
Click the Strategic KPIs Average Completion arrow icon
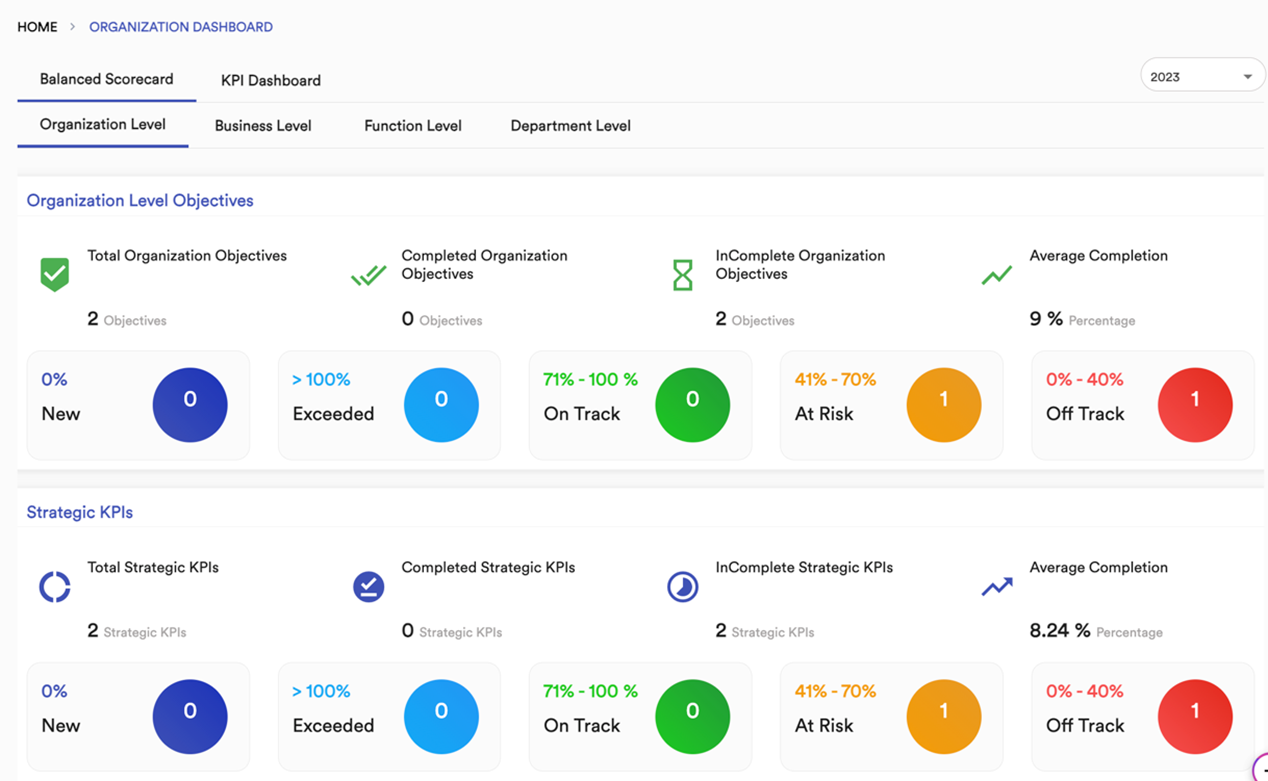click(x=996, y=586)
